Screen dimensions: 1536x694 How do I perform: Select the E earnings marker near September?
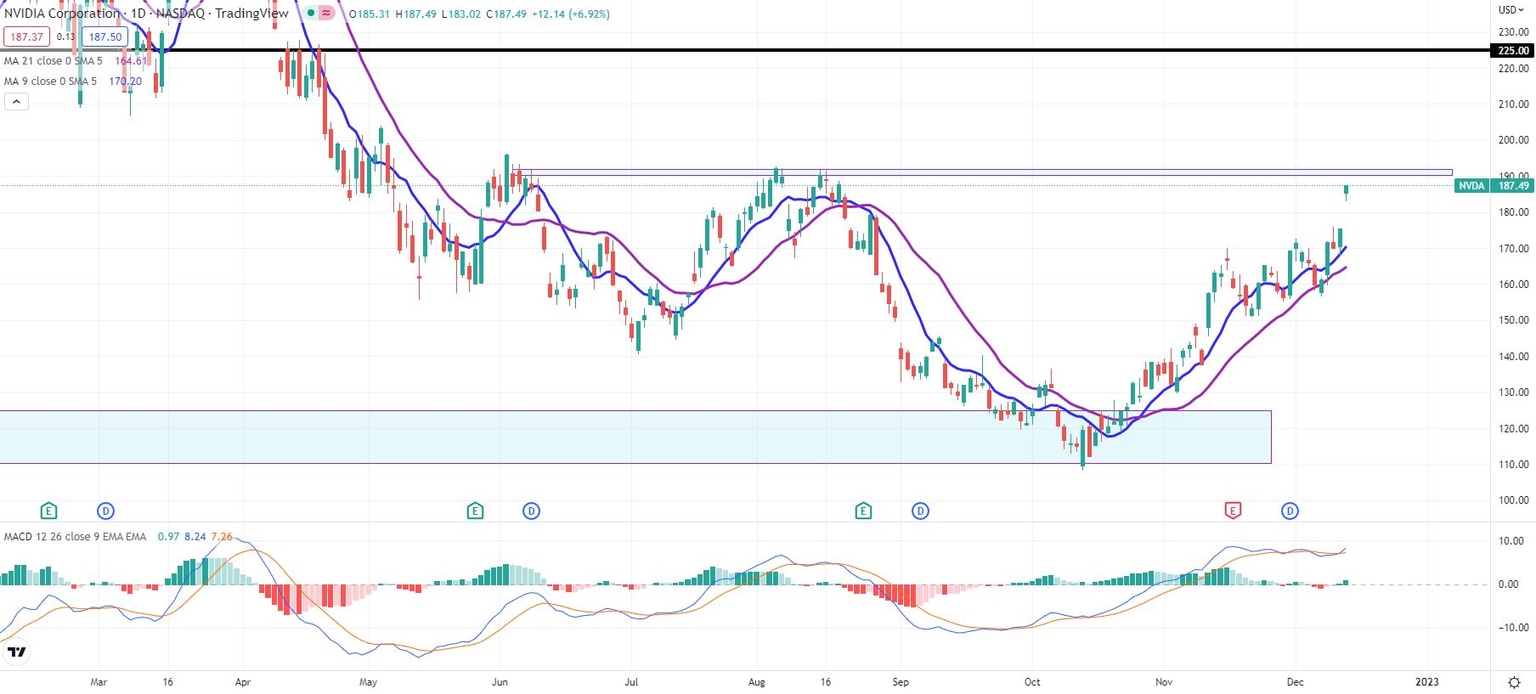862,511
